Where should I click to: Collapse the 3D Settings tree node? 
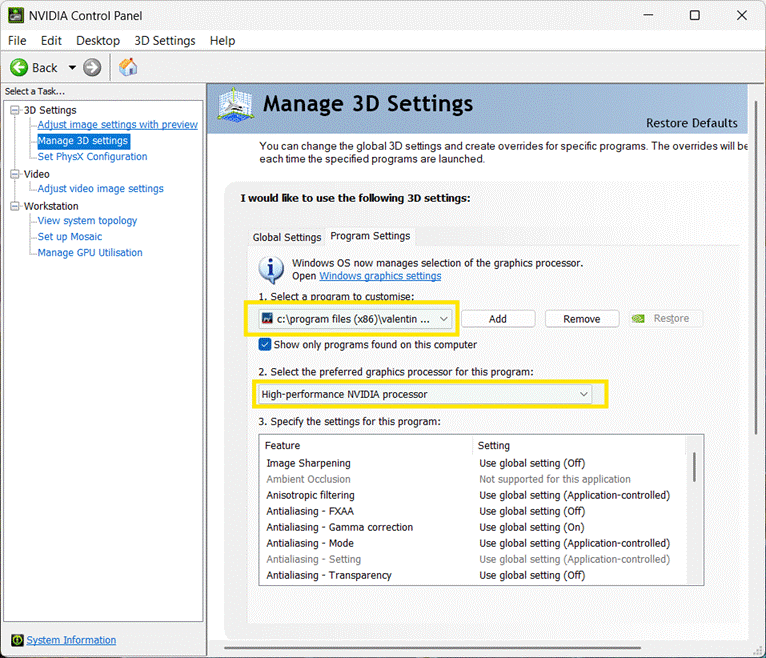pos(15,110)
